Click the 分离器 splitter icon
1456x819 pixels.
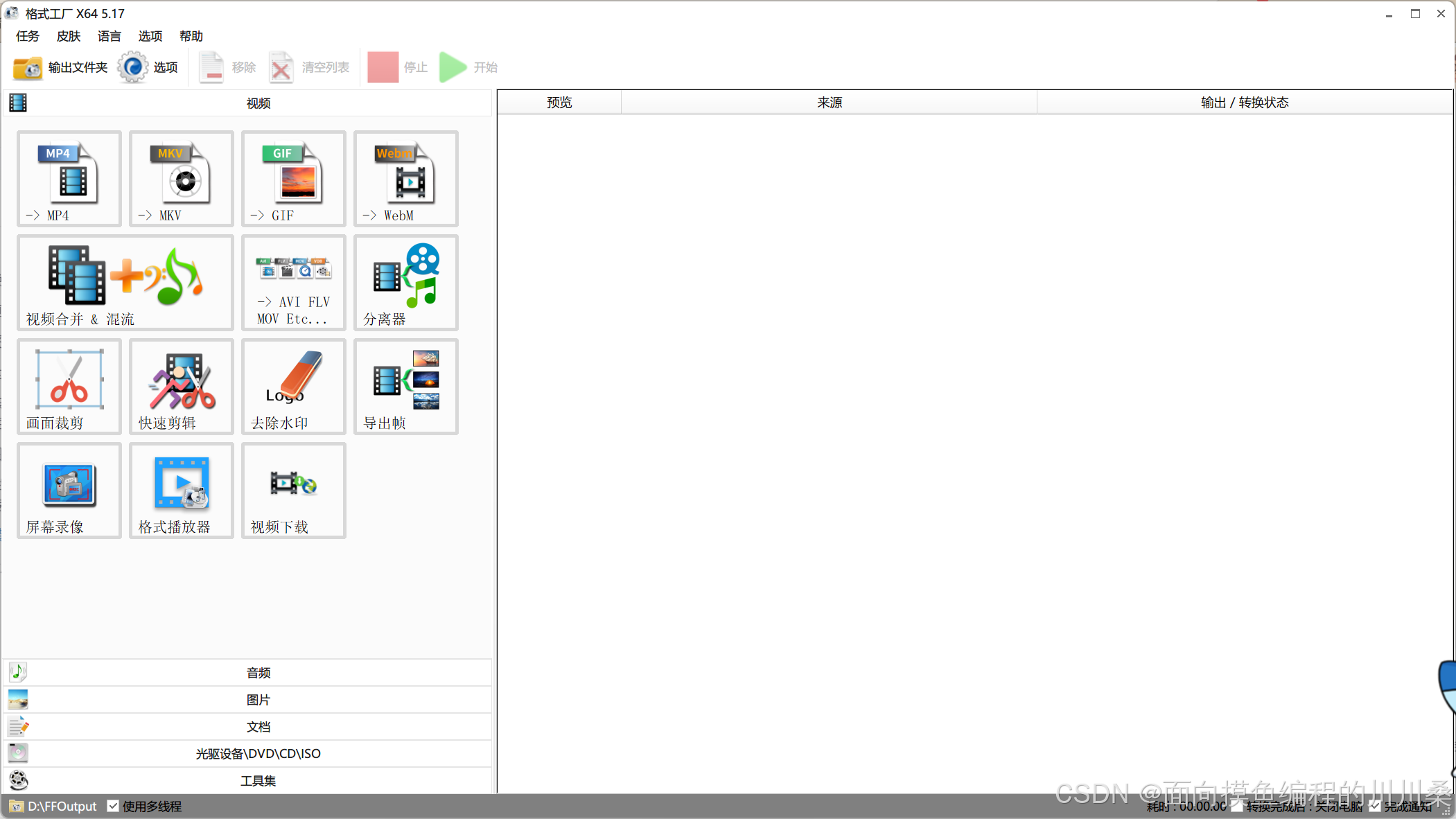click(x=405, y=282)
